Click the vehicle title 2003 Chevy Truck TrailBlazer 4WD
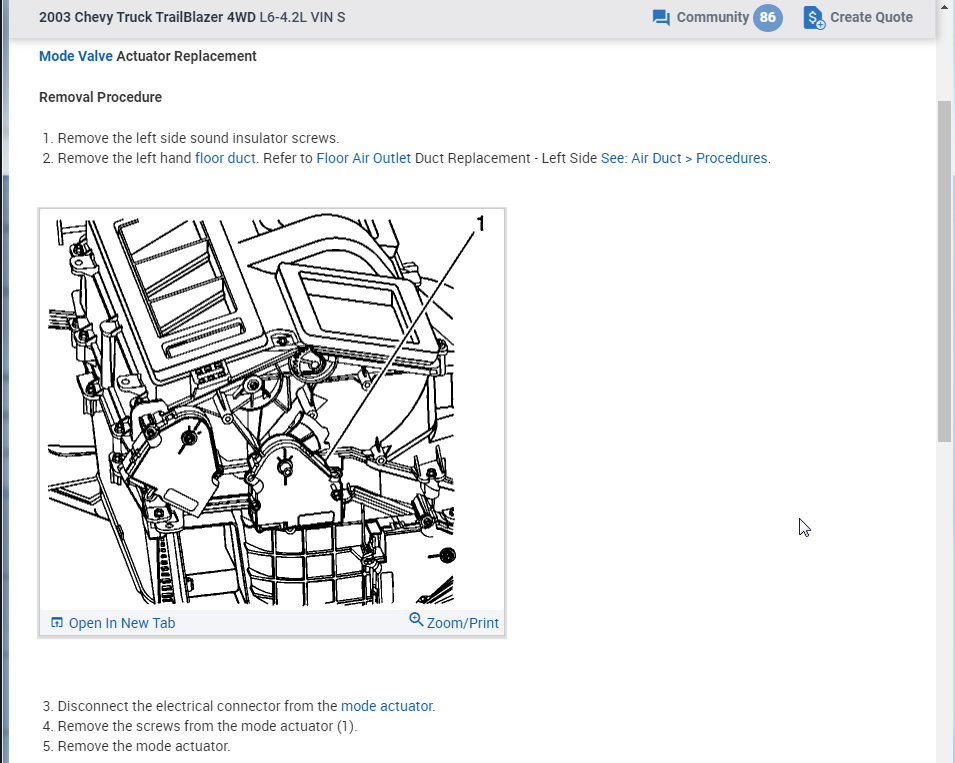The height and width of the screenshot is (763, 955). click(147, 17)
